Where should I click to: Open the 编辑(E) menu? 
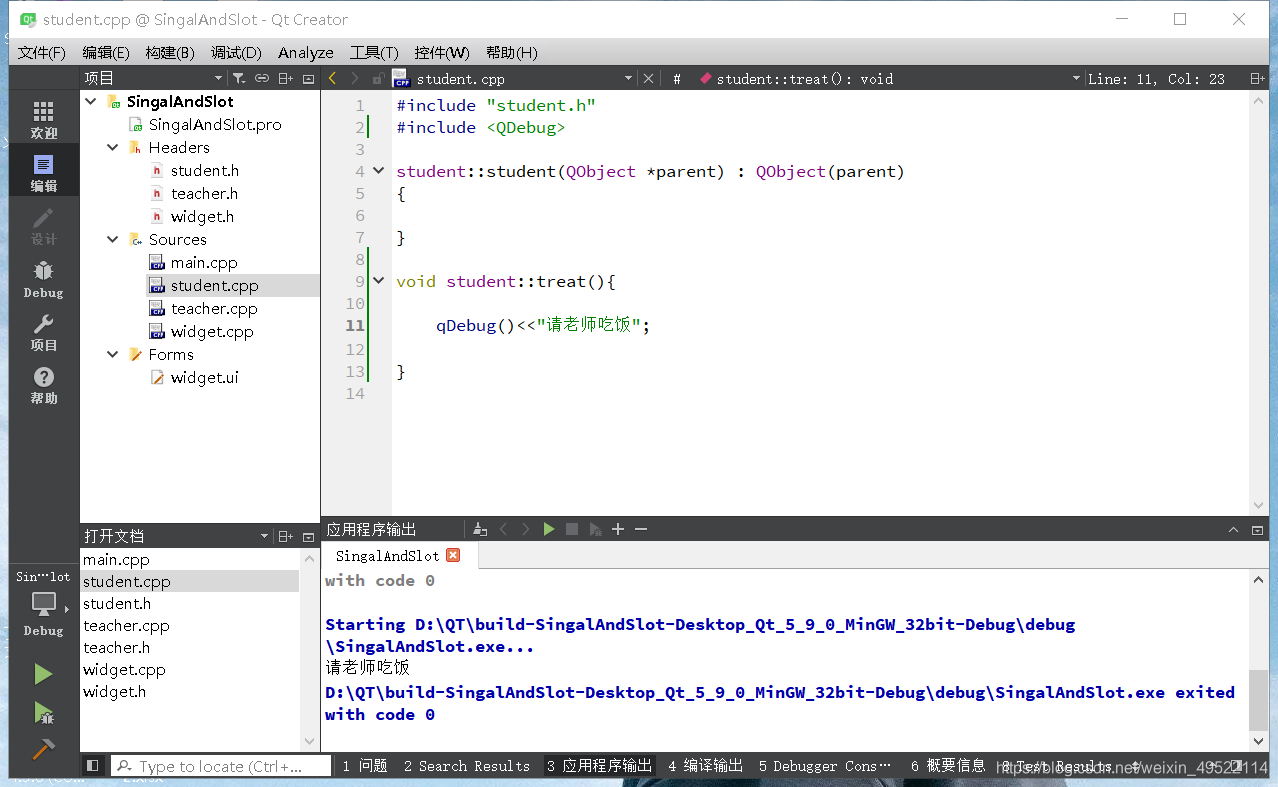pos(106,52)
